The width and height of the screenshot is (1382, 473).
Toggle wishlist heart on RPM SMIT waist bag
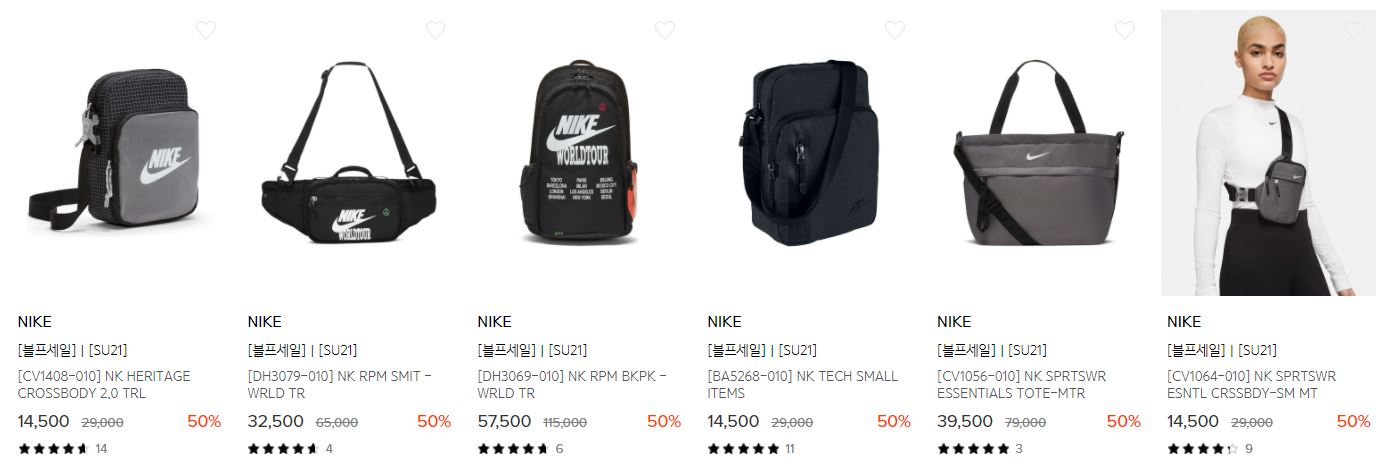pyautogui.click(x=435, y=30)
